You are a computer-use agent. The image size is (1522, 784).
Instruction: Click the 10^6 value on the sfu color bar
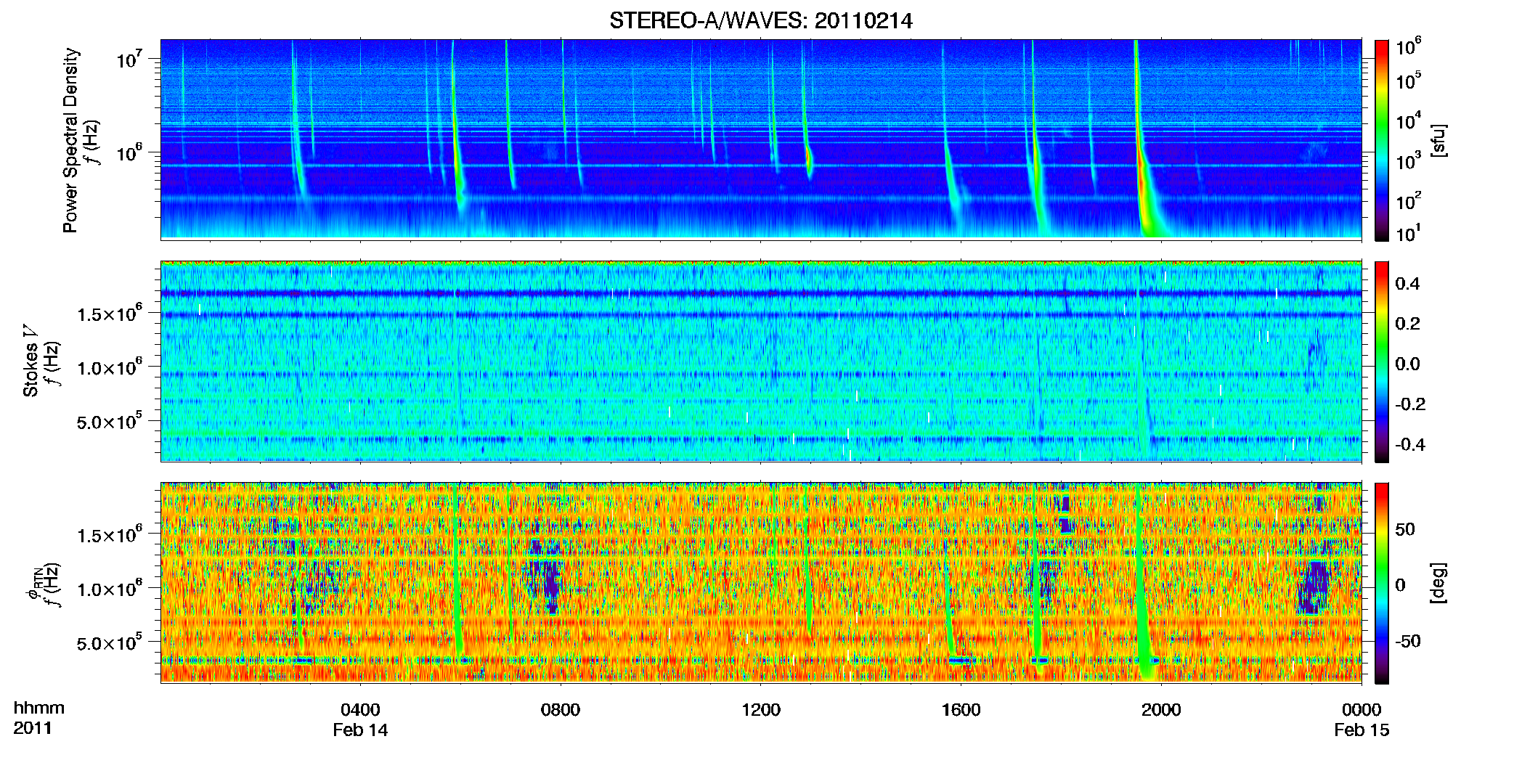(x=1408, y=46)
